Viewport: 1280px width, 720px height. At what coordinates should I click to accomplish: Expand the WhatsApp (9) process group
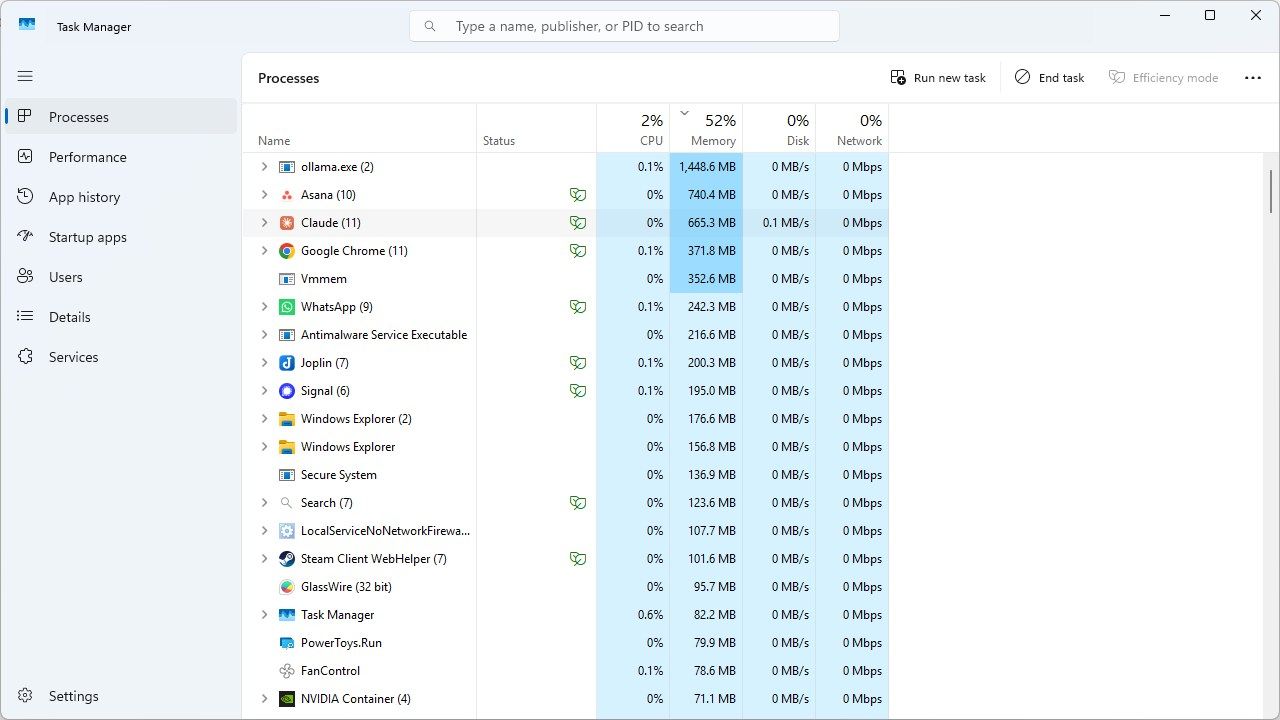[264, 307]
